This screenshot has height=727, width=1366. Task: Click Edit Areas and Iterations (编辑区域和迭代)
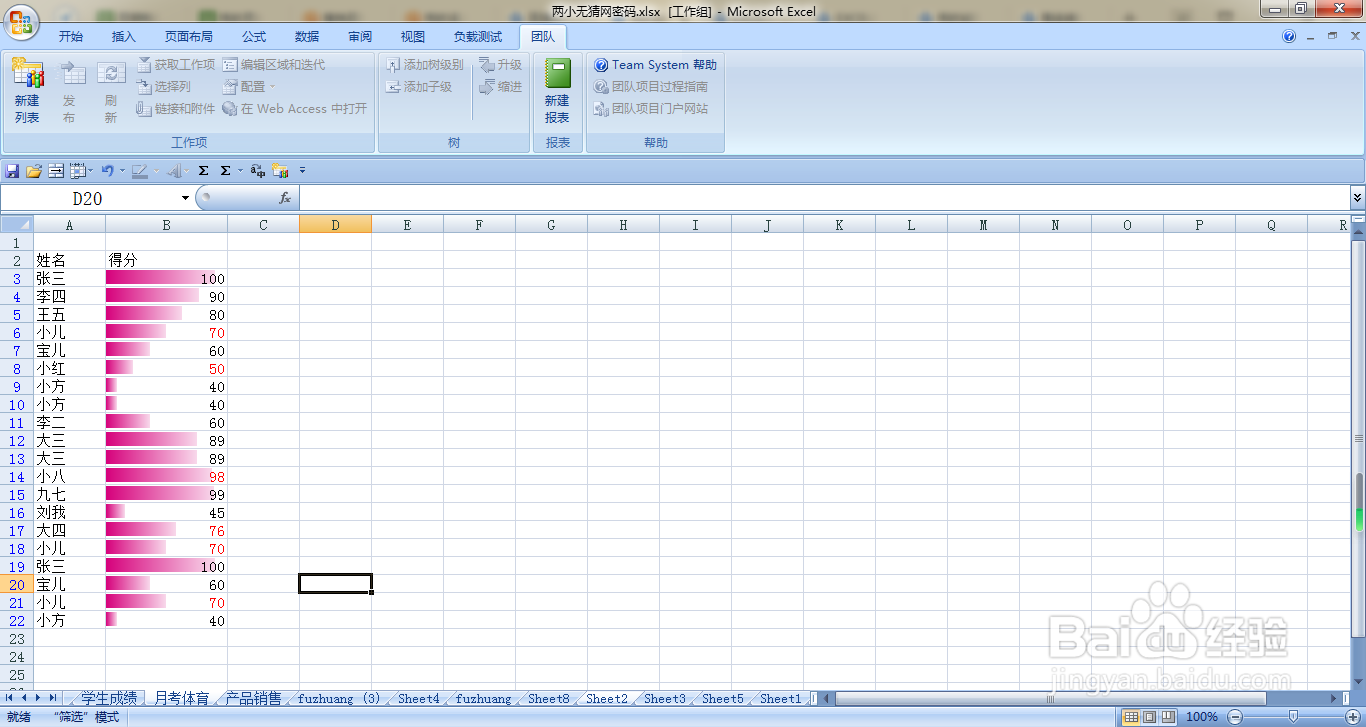[274, 64]
